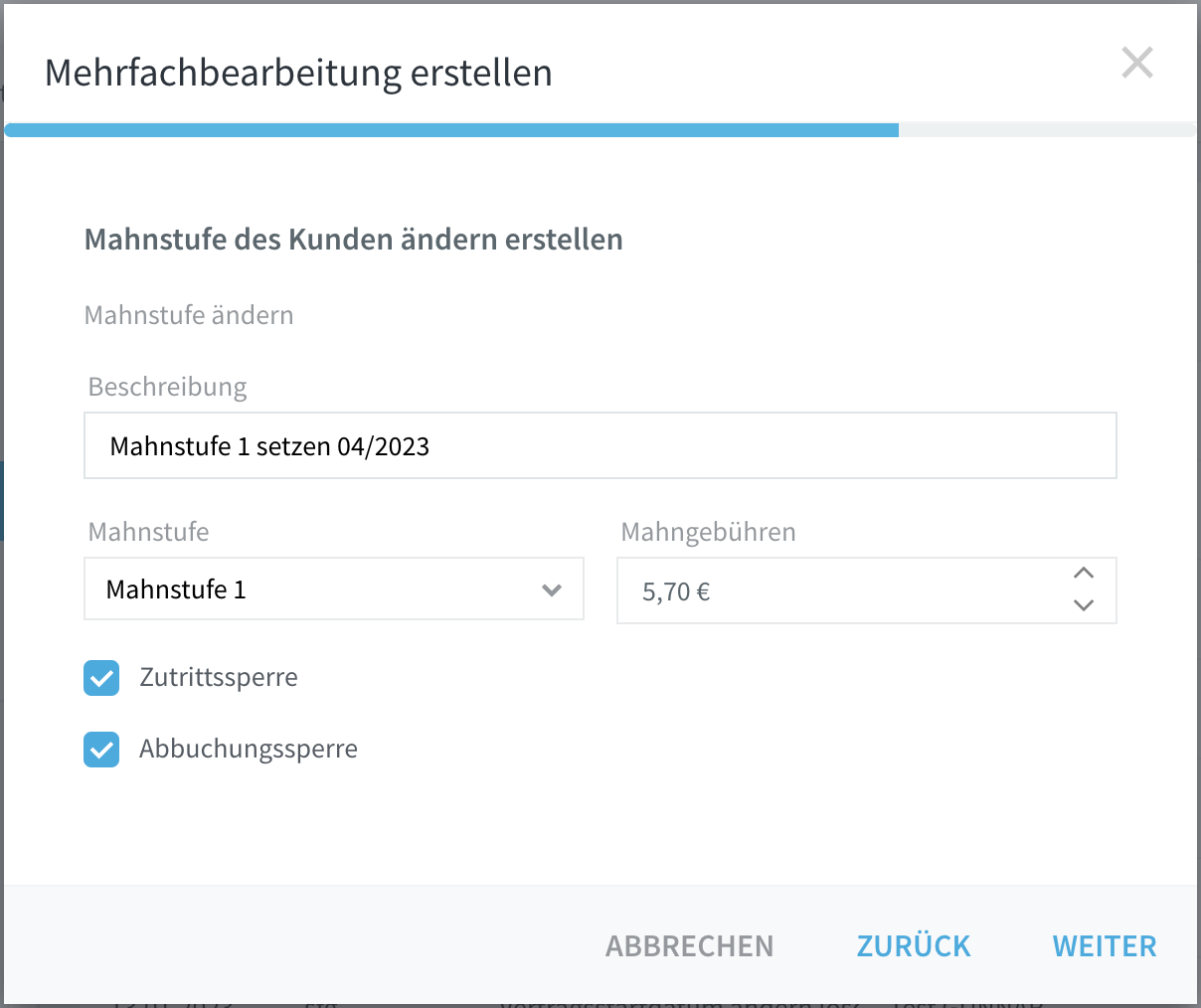Click the Mahngebühren label
This screenshot has height=1008, width=1201.
point(708,532)
